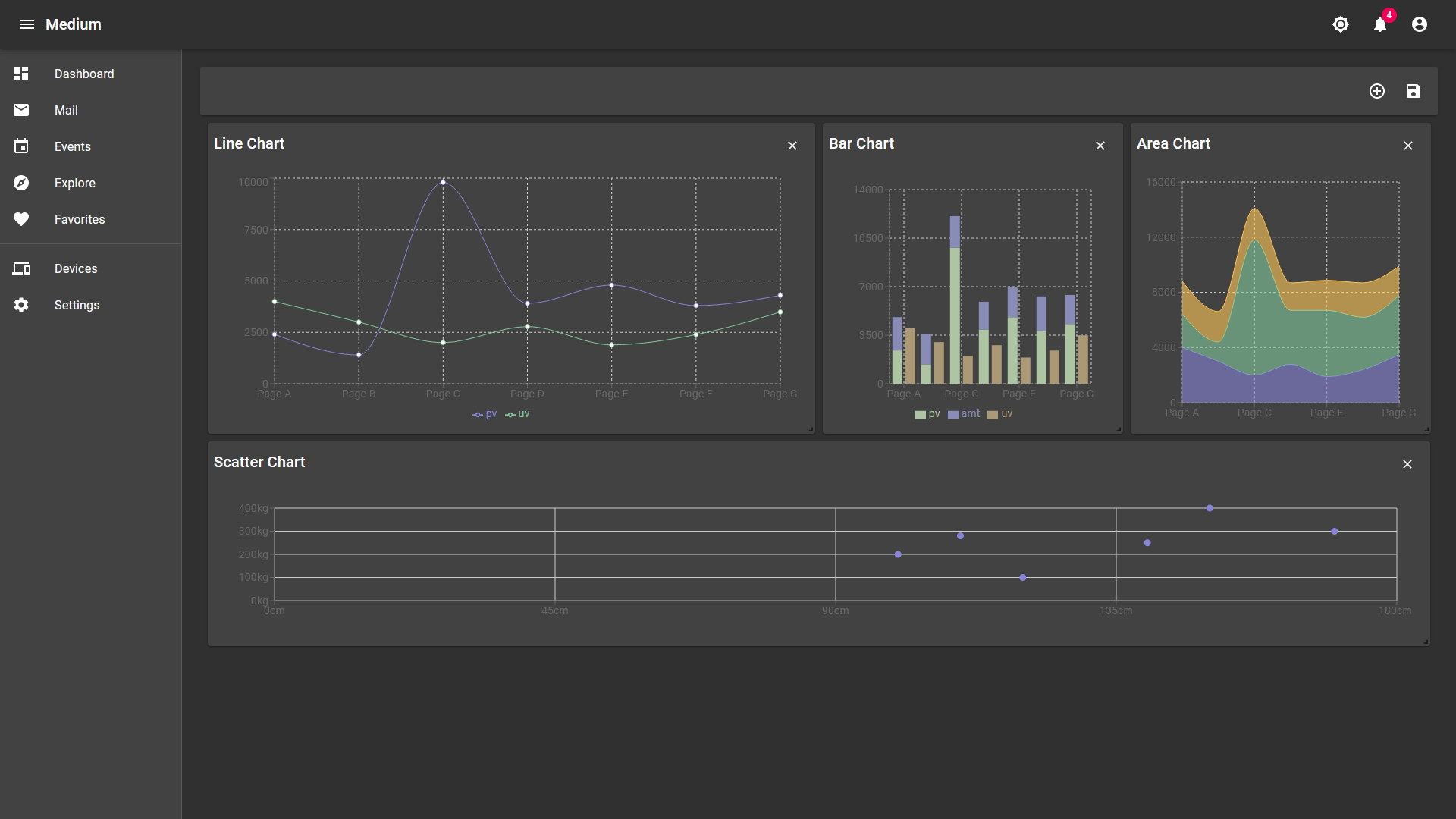The width and height of the screenshot is (1456, 819).
Task: Open Devices from the sidebar
Action: [76, 268]
